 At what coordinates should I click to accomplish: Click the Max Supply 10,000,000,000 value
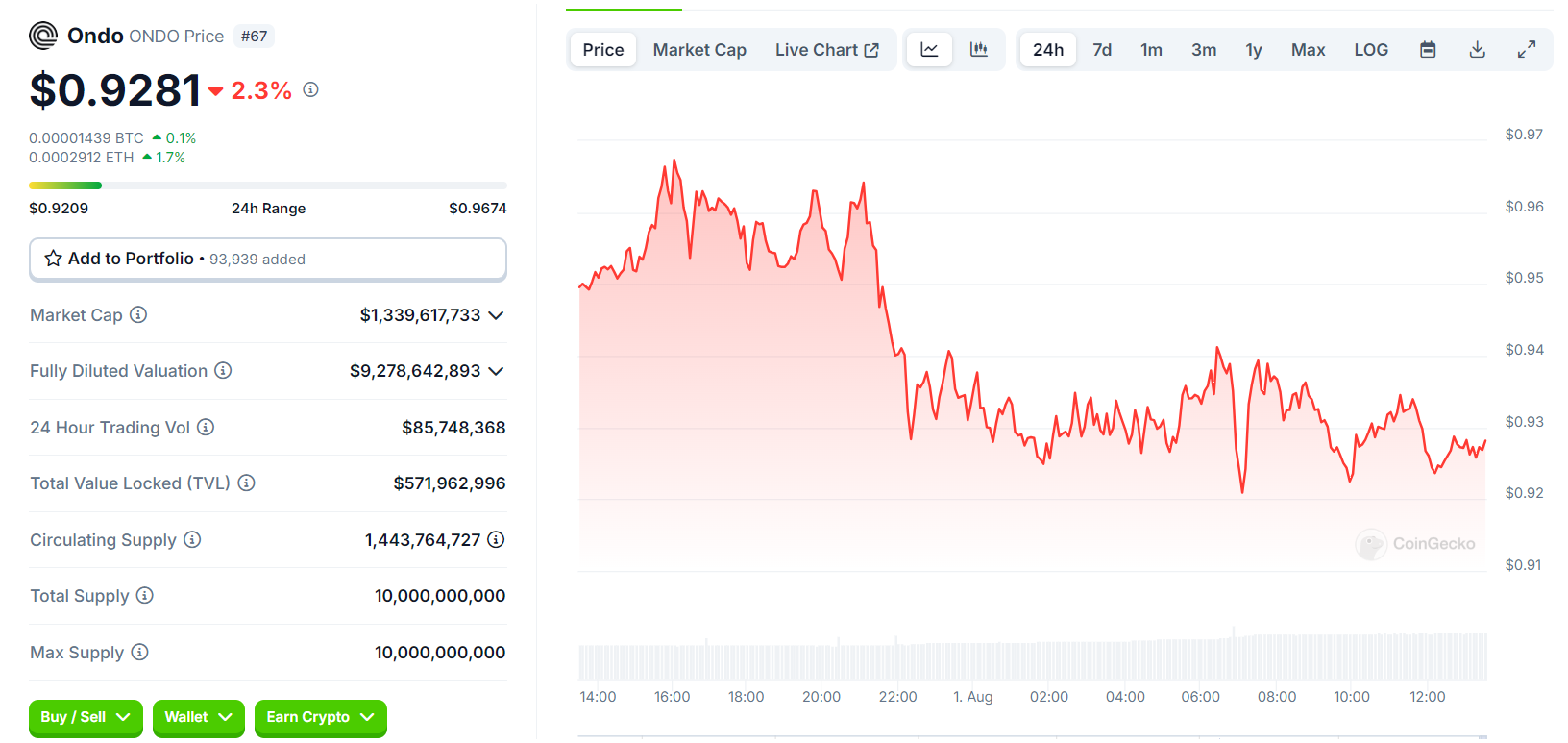(x=440, y=653)
